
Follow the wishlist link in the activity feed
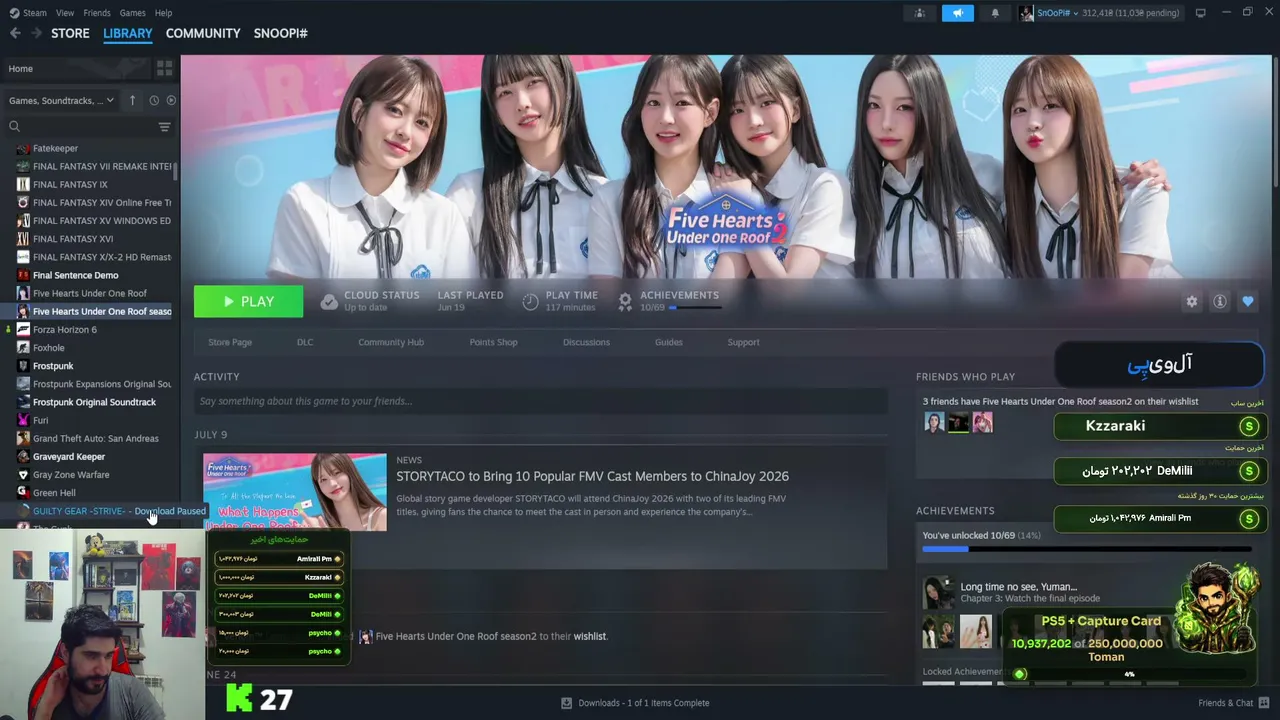tap(590, 636)
